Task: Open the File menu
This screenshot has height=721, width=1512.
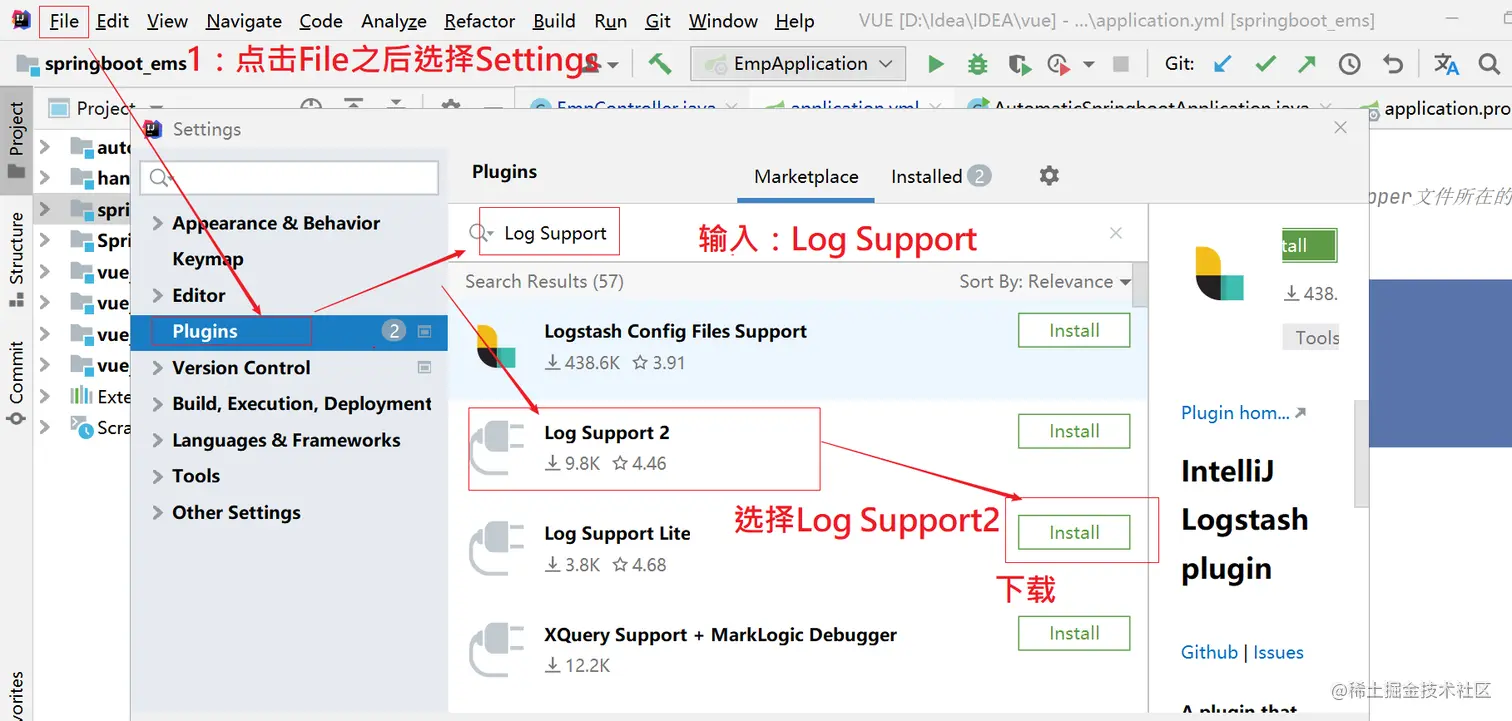Action: point(64,21)
